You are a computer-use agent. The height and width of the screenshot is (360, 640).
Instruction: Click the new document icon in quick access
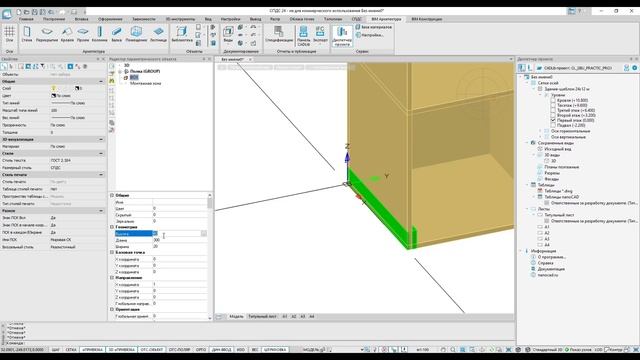pos(19,12)
